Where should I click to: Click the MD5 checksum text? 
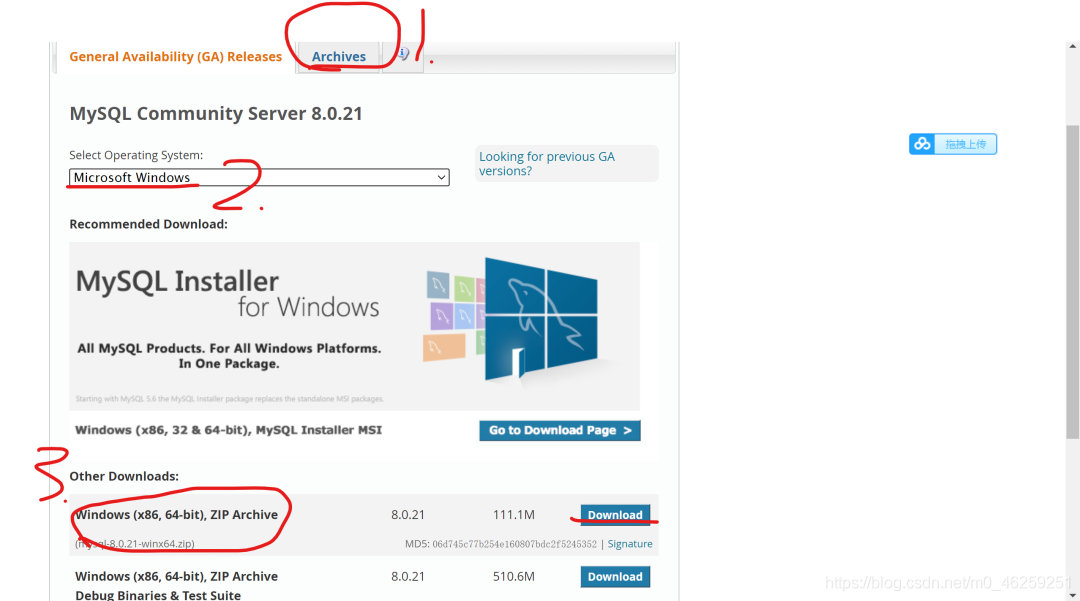tap(501, 544)
